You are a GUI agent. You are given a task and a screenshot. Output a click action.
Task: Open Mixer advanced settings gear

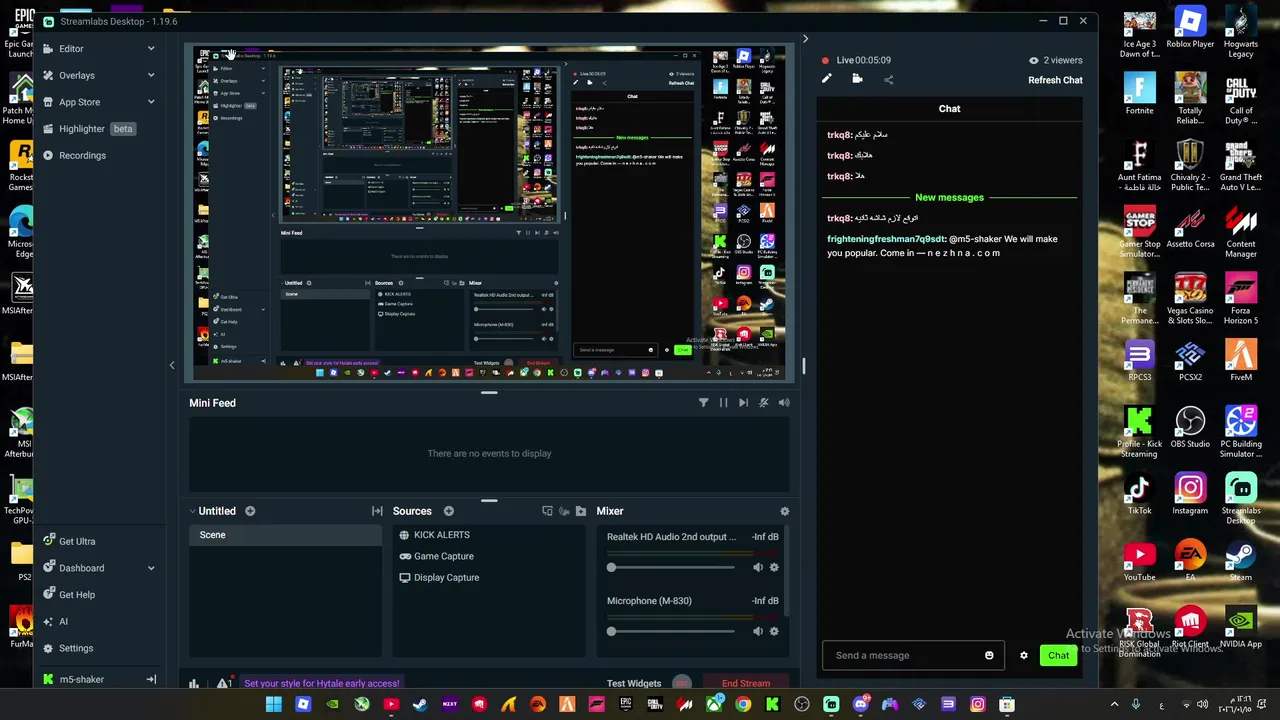(x=784, y=511)
